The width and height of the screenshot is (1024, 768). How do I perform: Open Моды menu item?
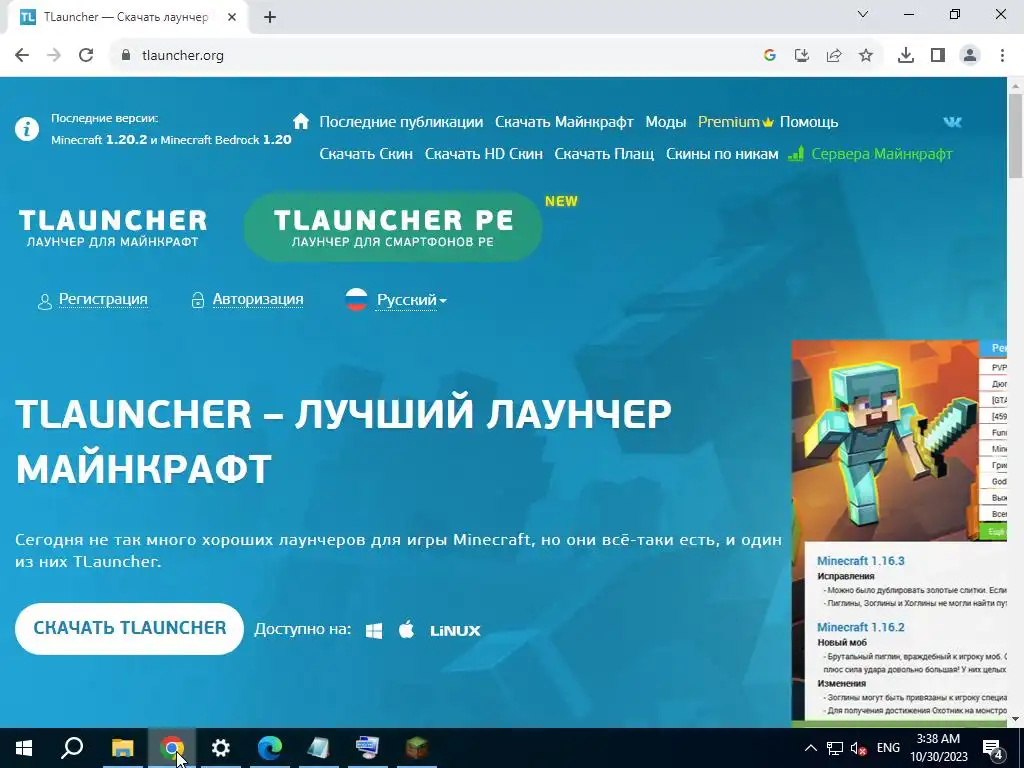pyautogui.click(x=665, y=122)
